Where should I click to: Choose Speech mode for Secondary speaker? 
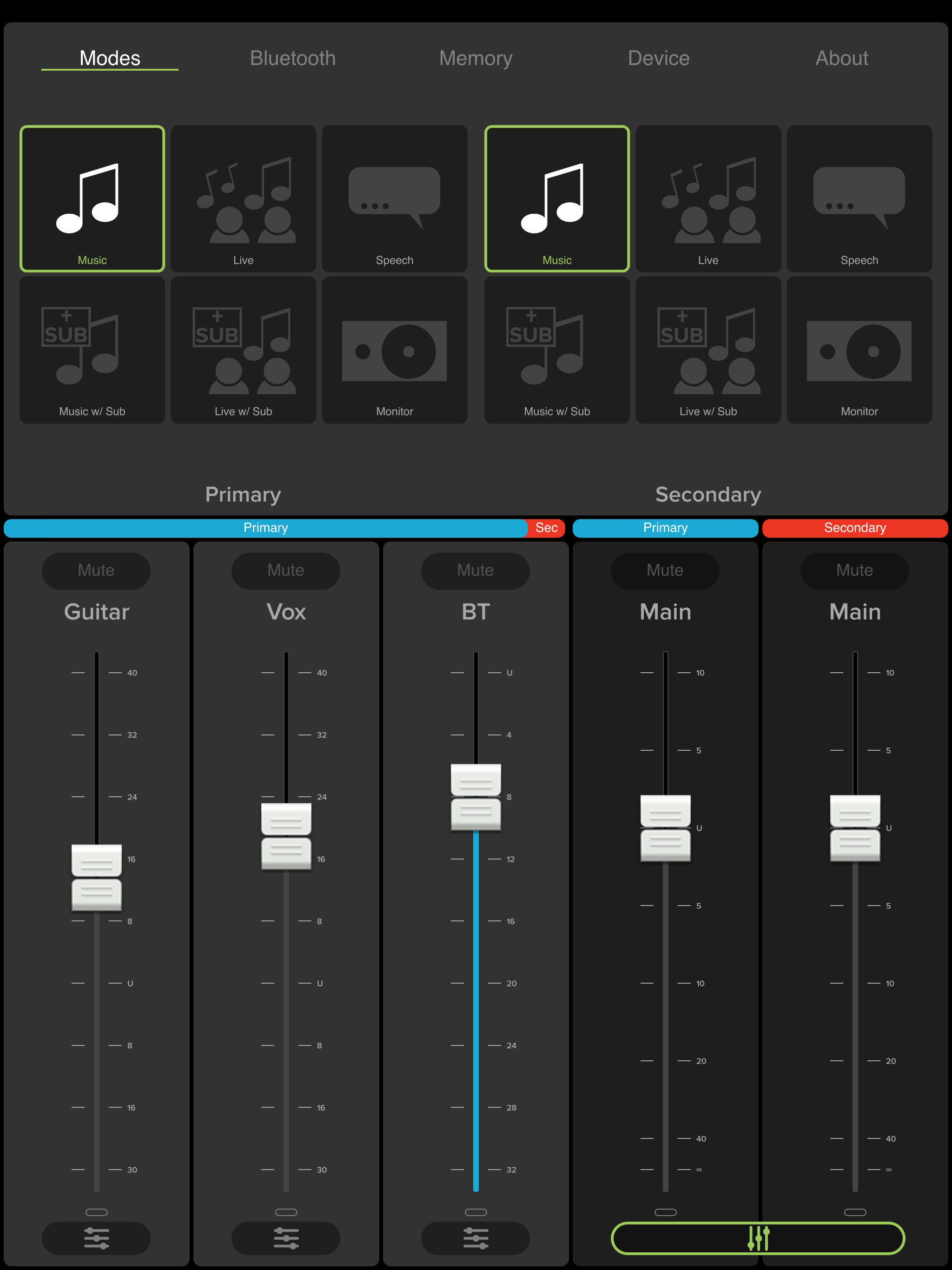[859, 198]
